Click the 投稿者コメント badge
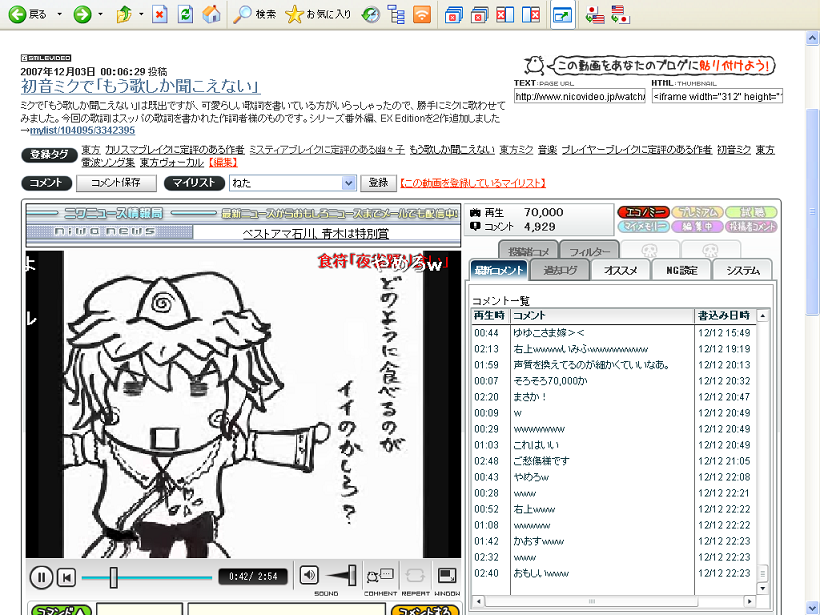Viewport: 820px width, 615px height. point(751,226)
